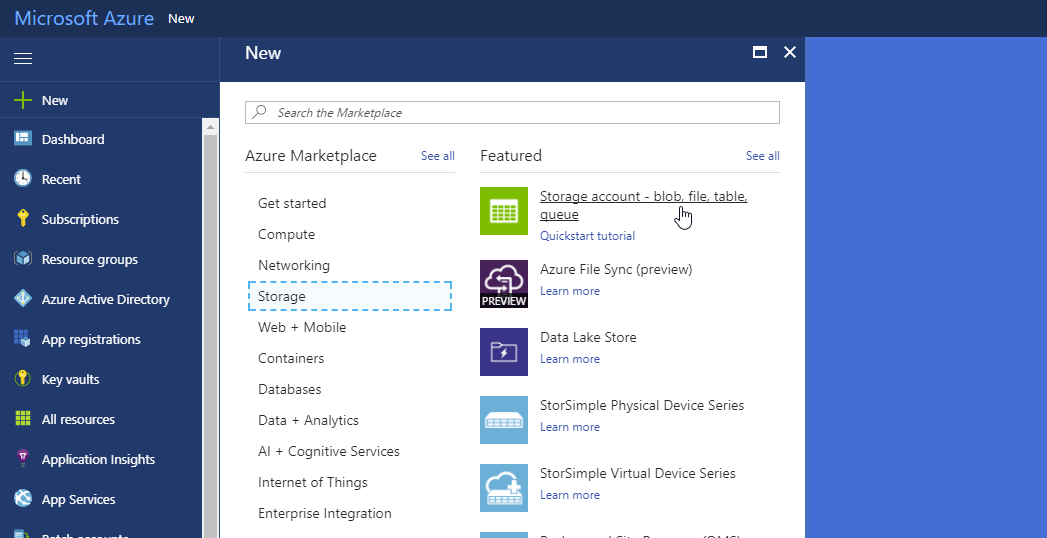Image resolution: width=1047 pixels, height=538 pixels.
Task: Click the Resource groups cube icon
Action: coord(23,259)
